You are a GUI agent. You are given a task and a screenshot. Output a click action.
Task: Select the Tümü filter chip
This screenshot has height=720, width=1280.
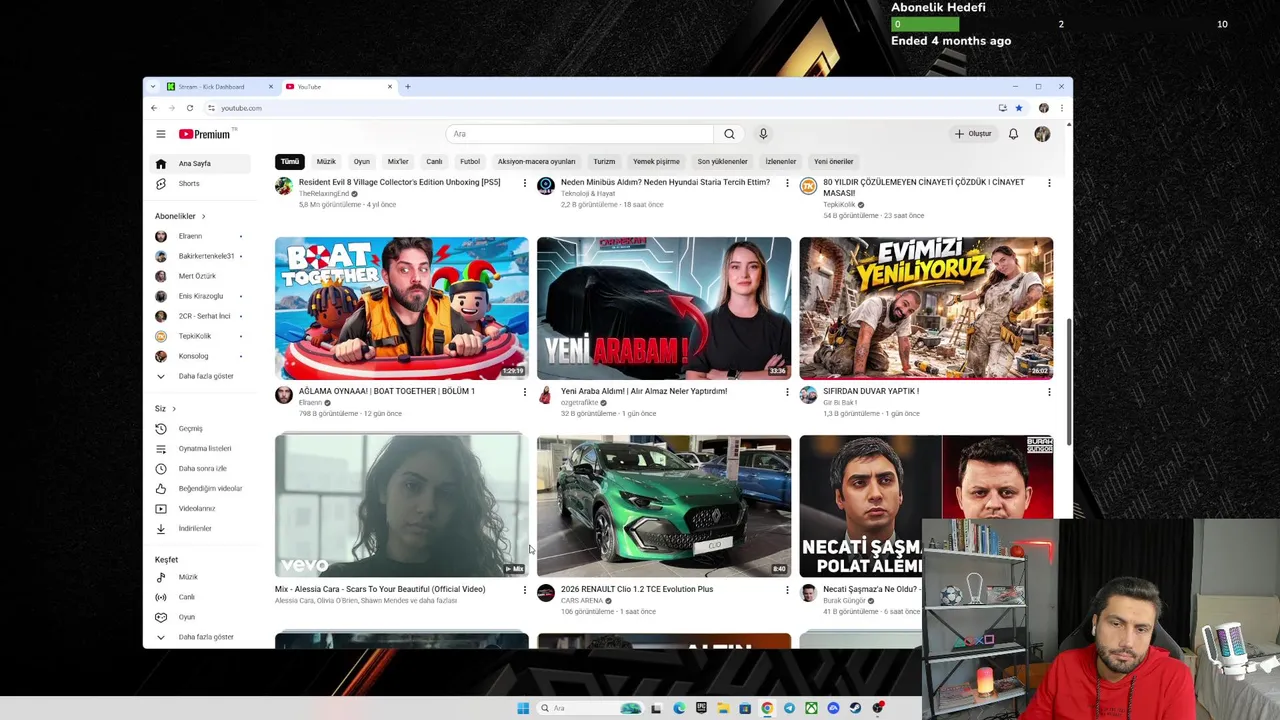pyautogui.click(x=290, y=162)
